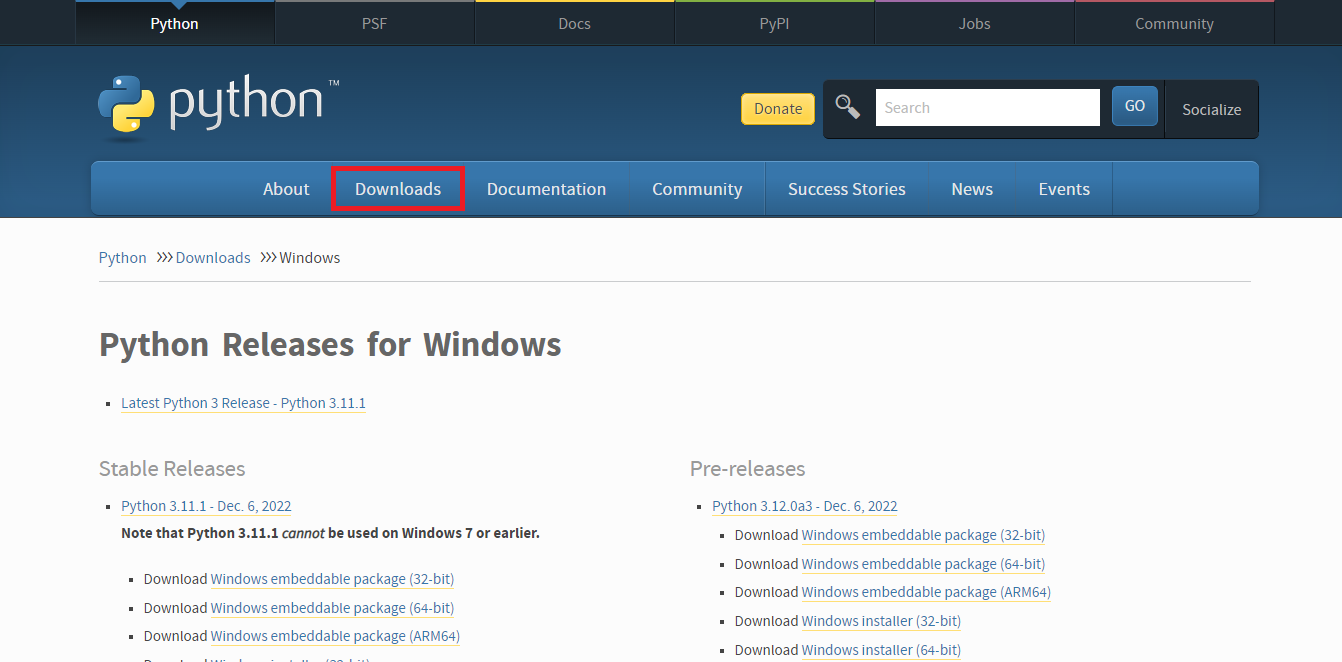Click the Windows 7 compatibility note
Screen dimensions: 1342x662
click(x=330, y=533)
